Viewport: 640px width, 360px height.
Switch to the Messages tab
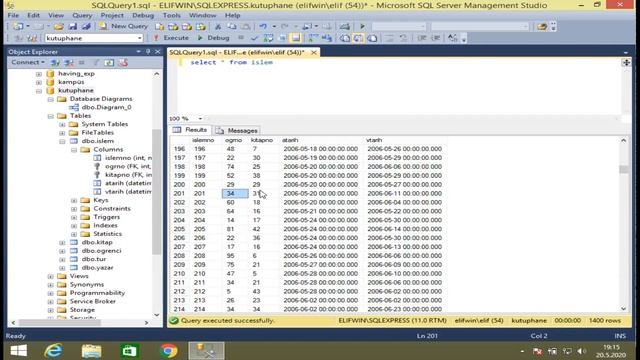tap(237, 131)
